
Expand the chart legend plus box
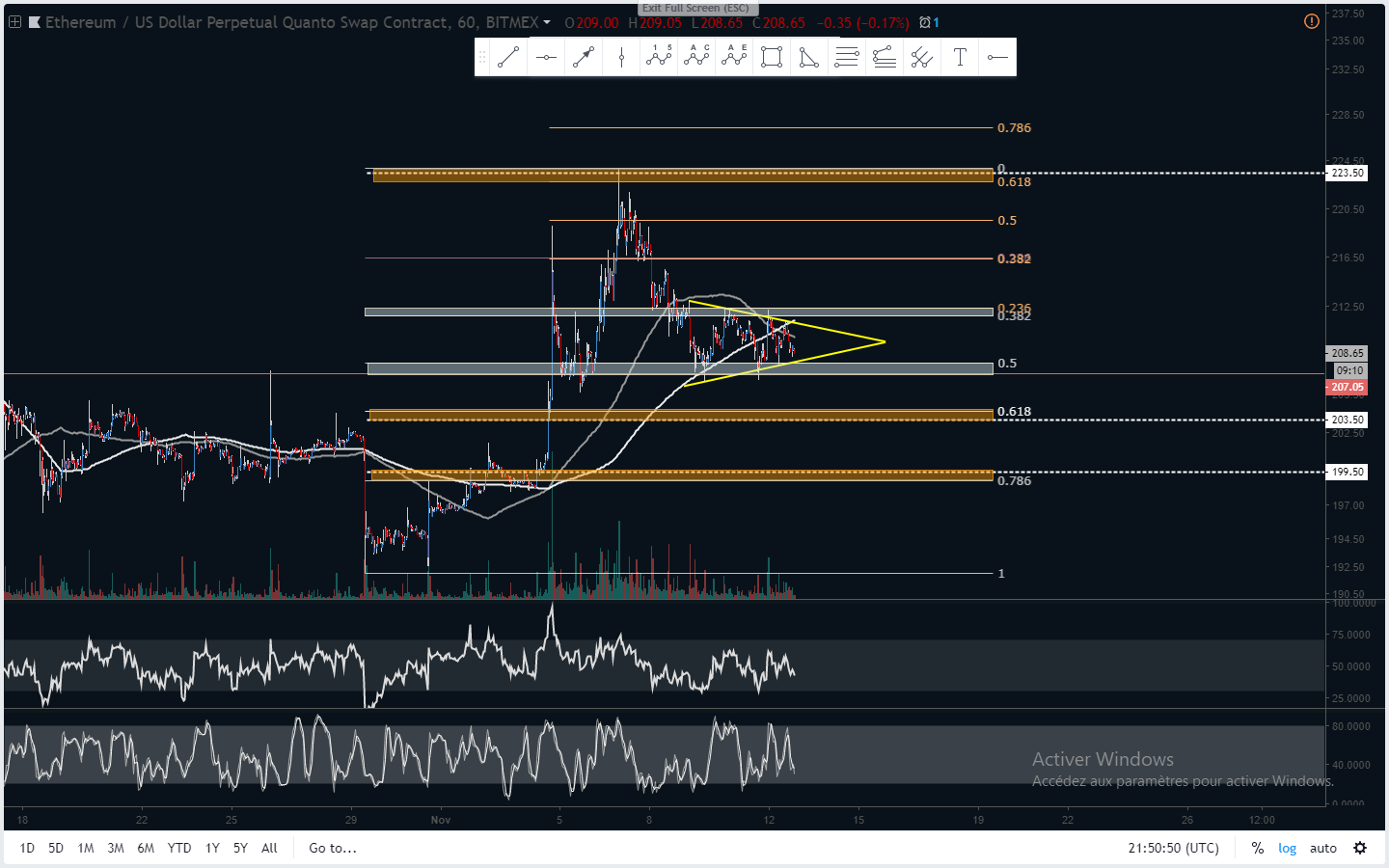pos(14,22)
